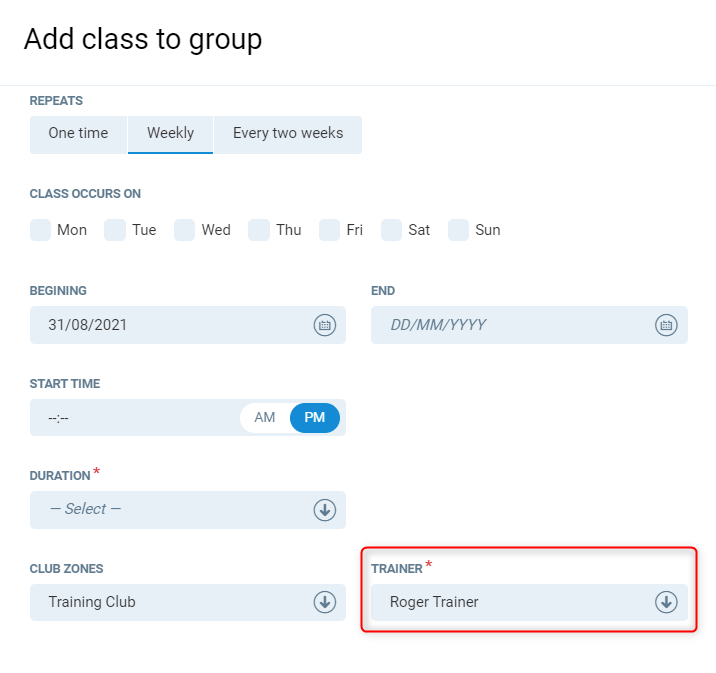
Task: Select the One time repeat option
Action: (x=78, y=134)
